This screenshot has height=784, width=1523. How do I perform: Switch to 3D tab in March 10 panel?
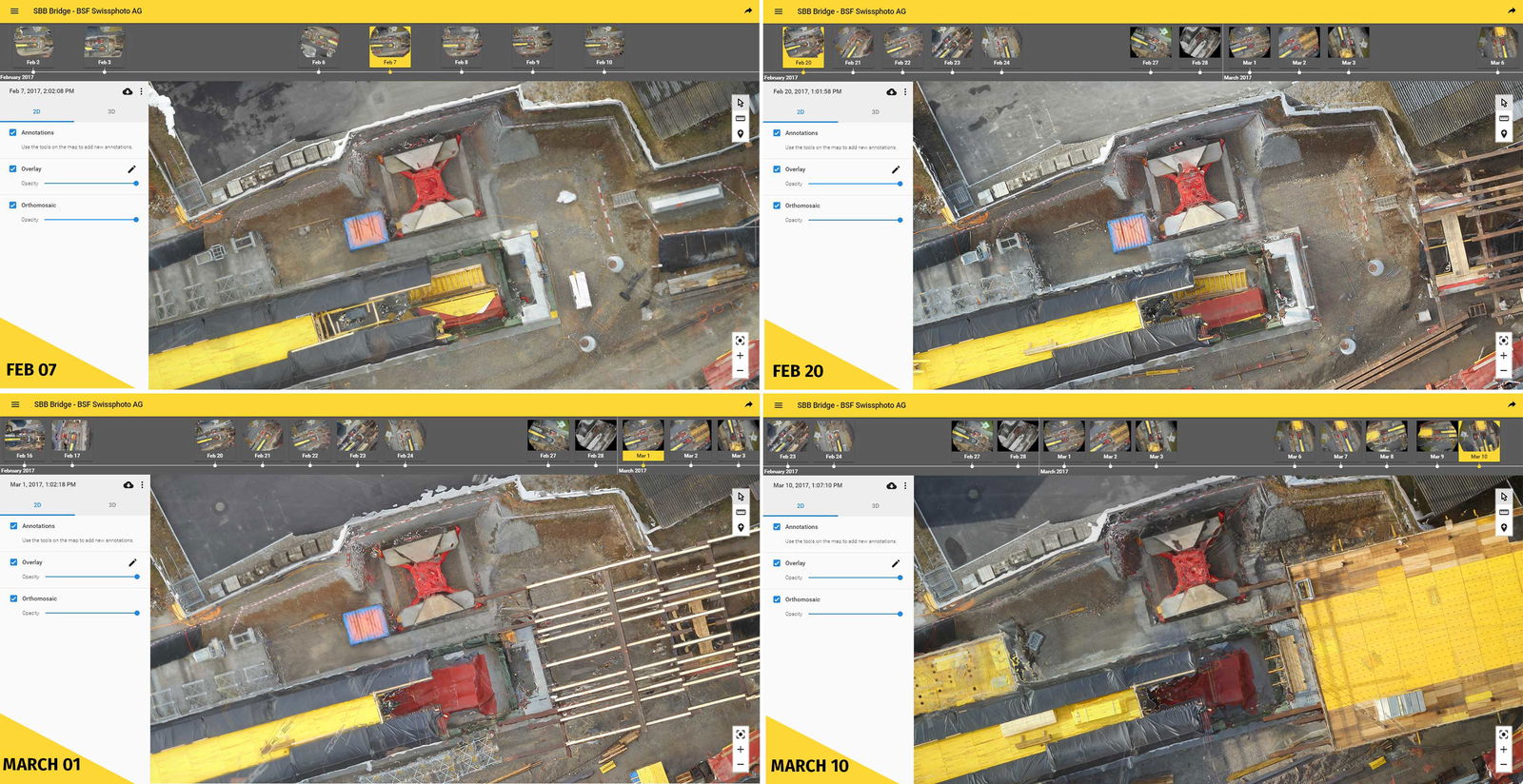click(x=875, y=506)
